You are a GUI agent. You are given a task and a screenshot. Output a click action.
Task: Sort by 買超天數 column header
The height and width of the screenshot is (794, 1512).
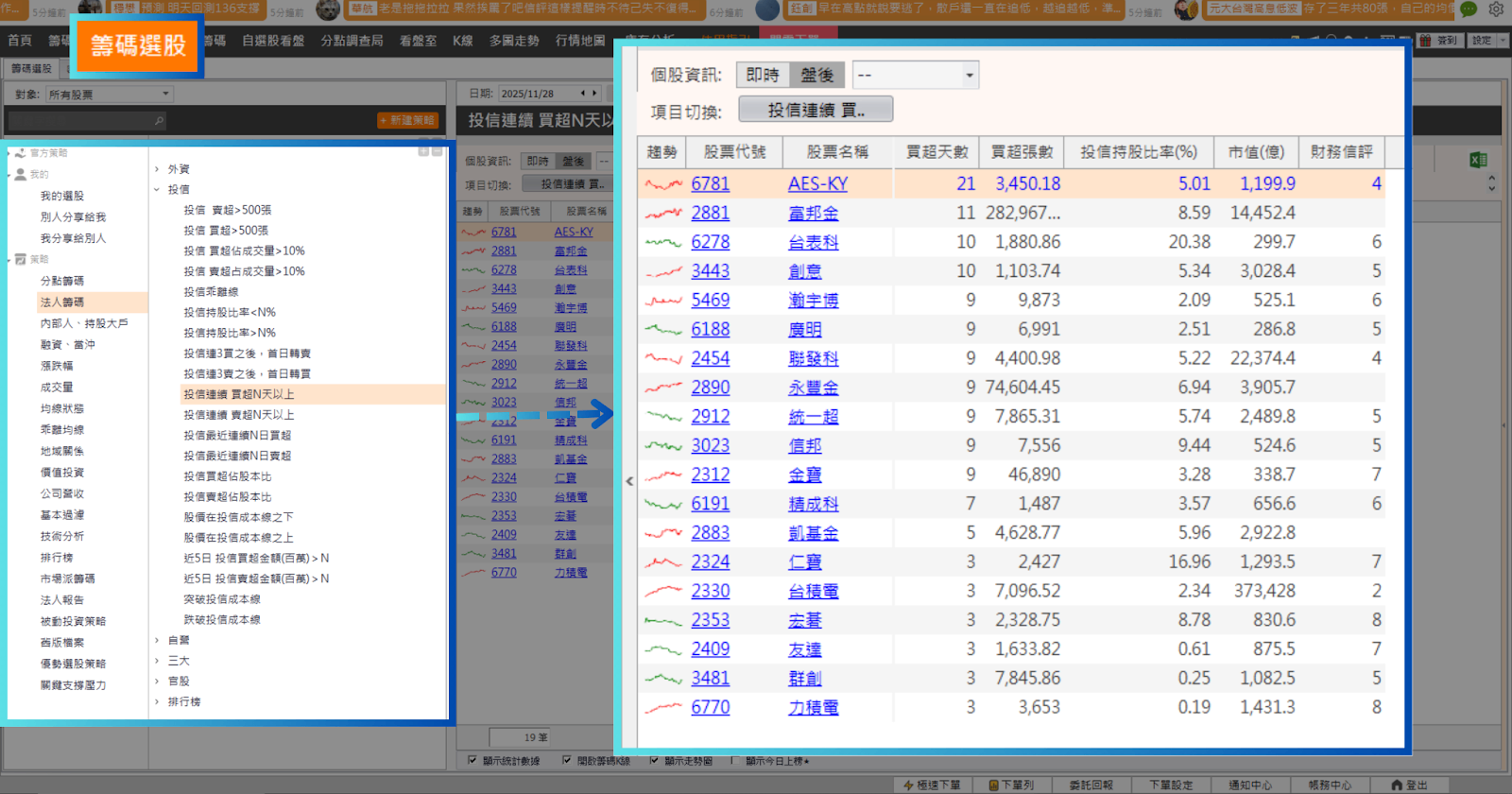click(x=936, y=152)
